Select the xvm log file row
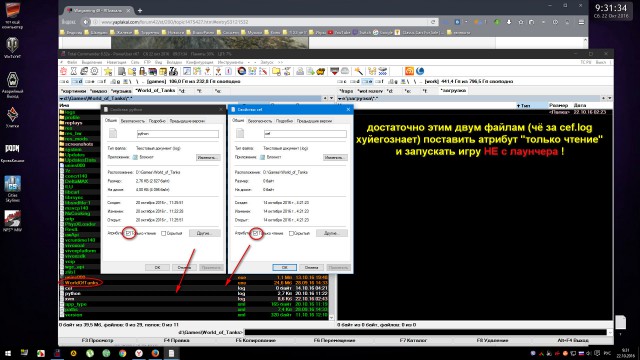This screenshot has width=640, height=360. 194,299
